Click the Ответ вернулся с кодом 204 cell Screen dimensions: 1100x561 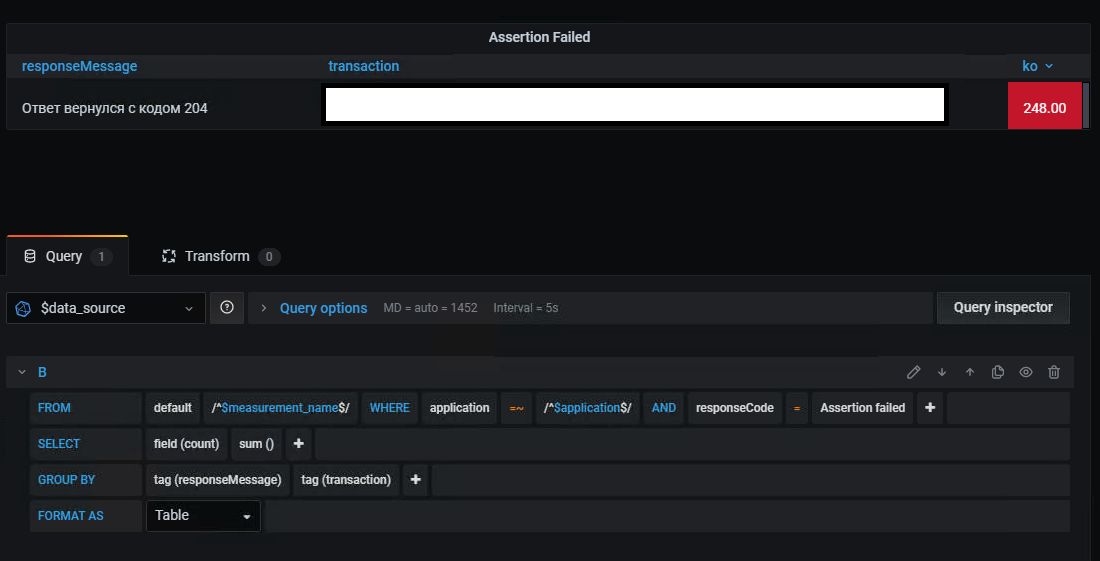tap(114, 108)
